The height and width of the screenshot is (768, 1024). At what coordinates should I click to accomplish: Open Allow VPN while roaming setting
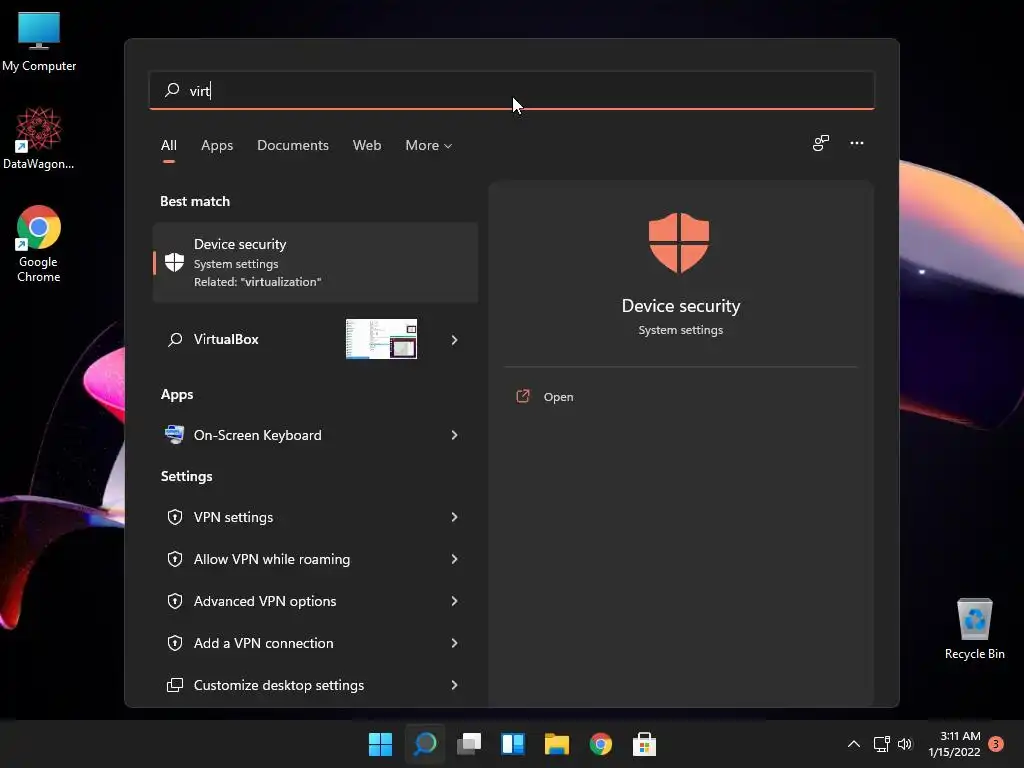pyautogui.click(x=315, y=559)
